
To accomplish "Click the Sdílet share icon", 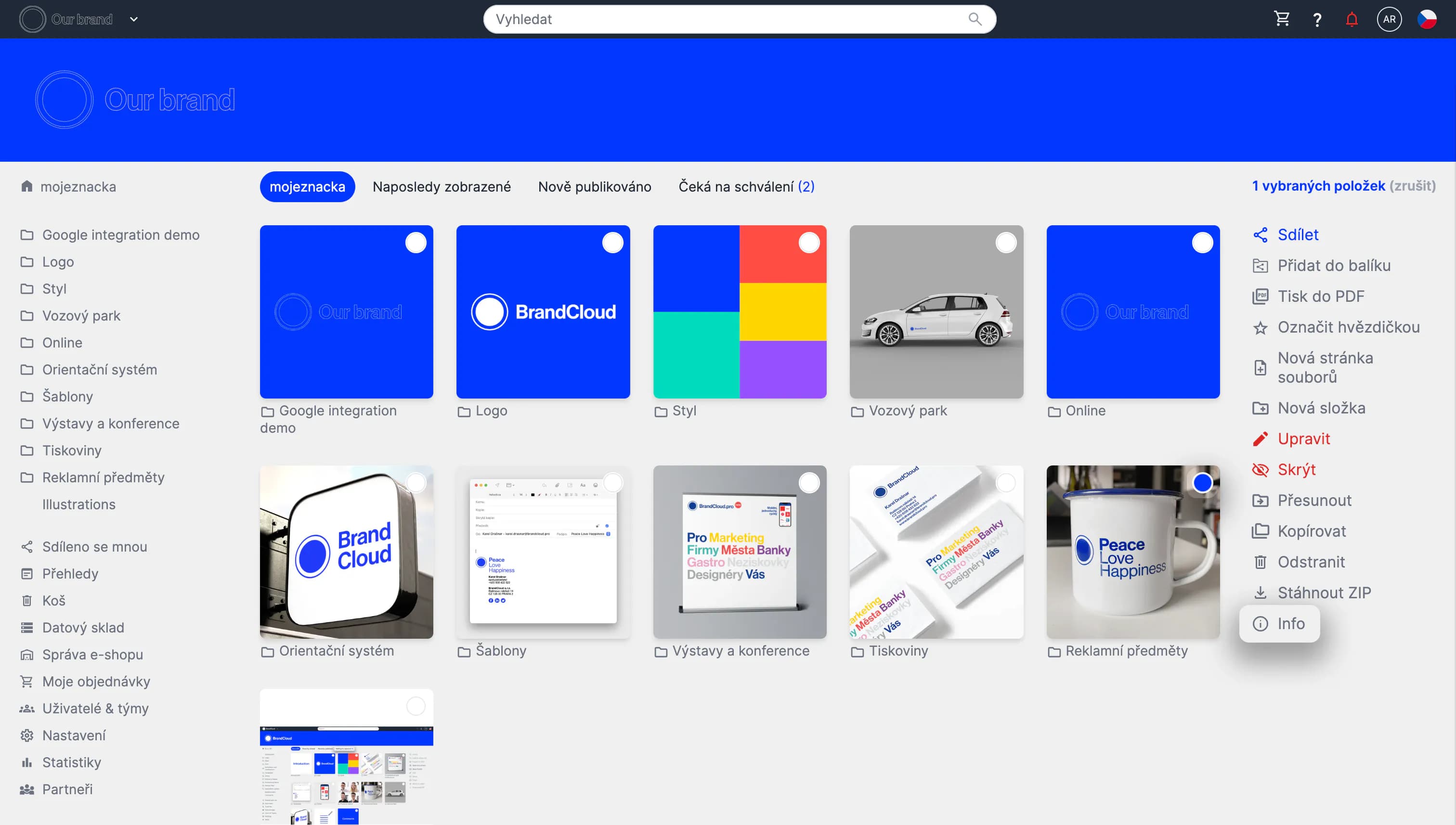I will [x=1260, y=234].
